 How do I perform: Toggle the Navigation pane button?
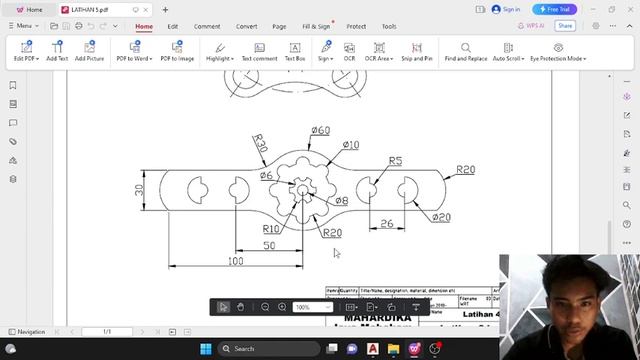click(27, 332)
